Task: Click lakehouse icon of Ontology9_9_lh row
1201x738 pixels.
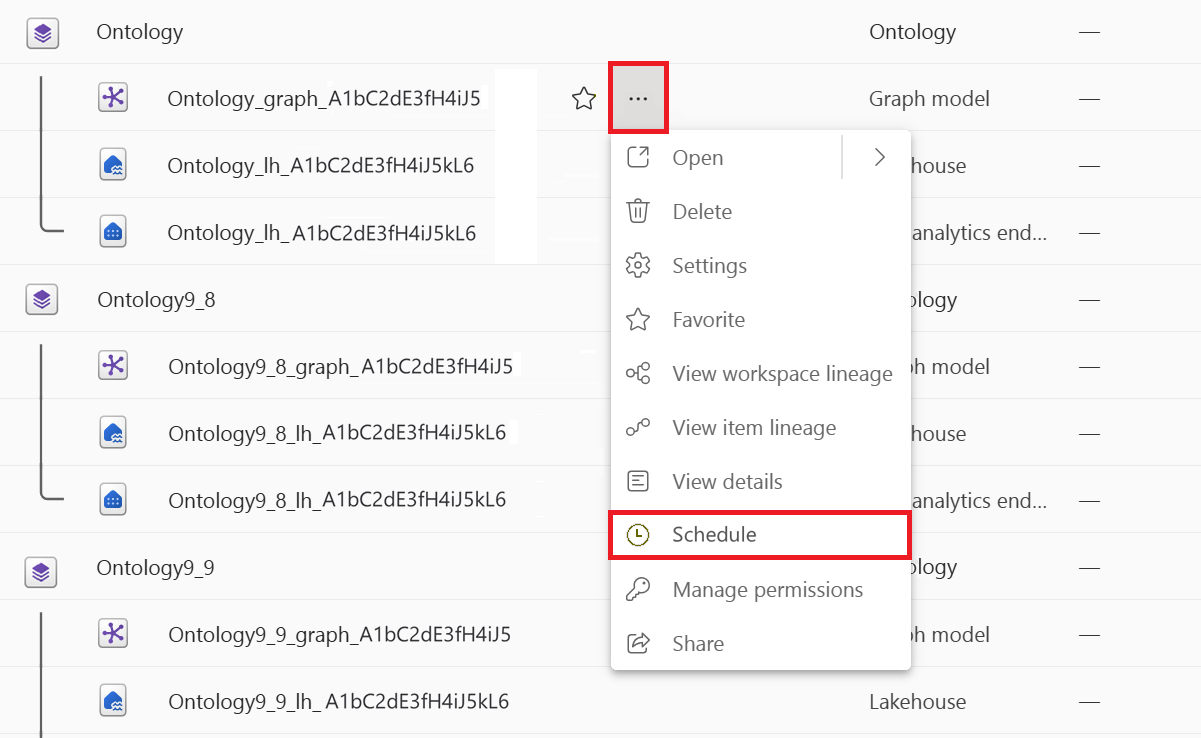Action: tap(113, 700)
